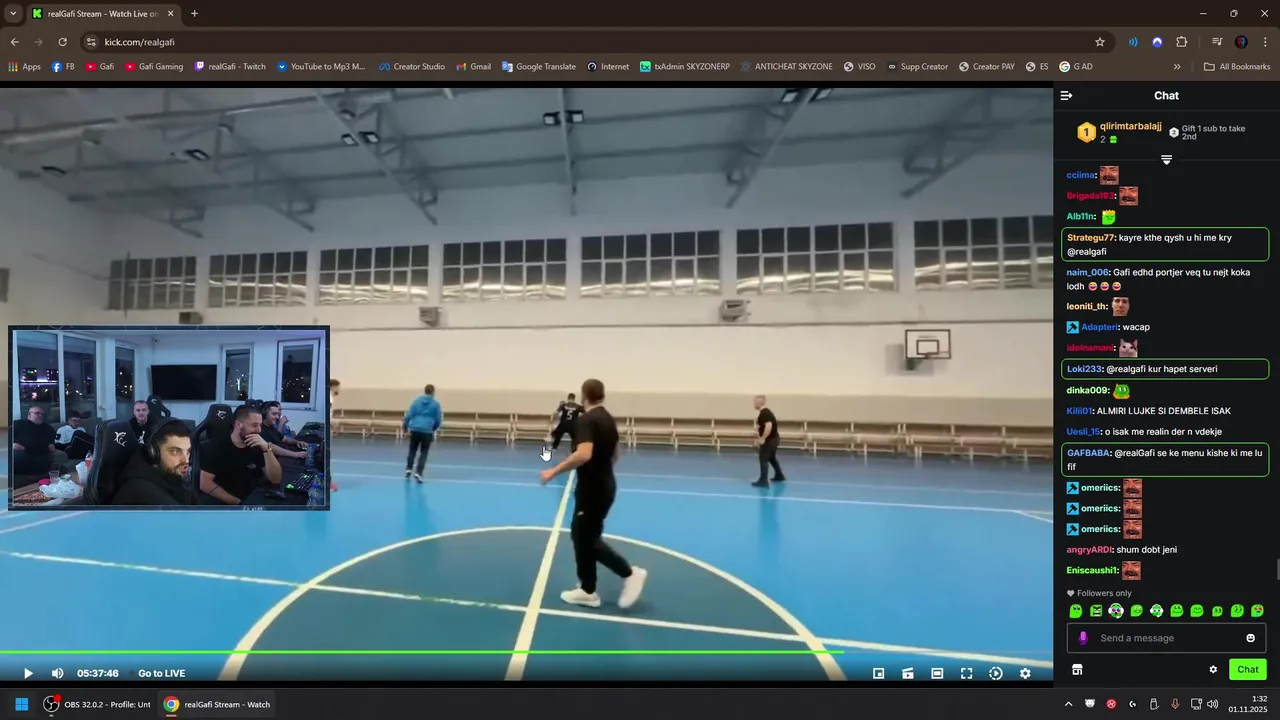This screenshot has height=720, width=1280.
Task: Click the purple microphone icon in chat
Action: point(1082,638)
